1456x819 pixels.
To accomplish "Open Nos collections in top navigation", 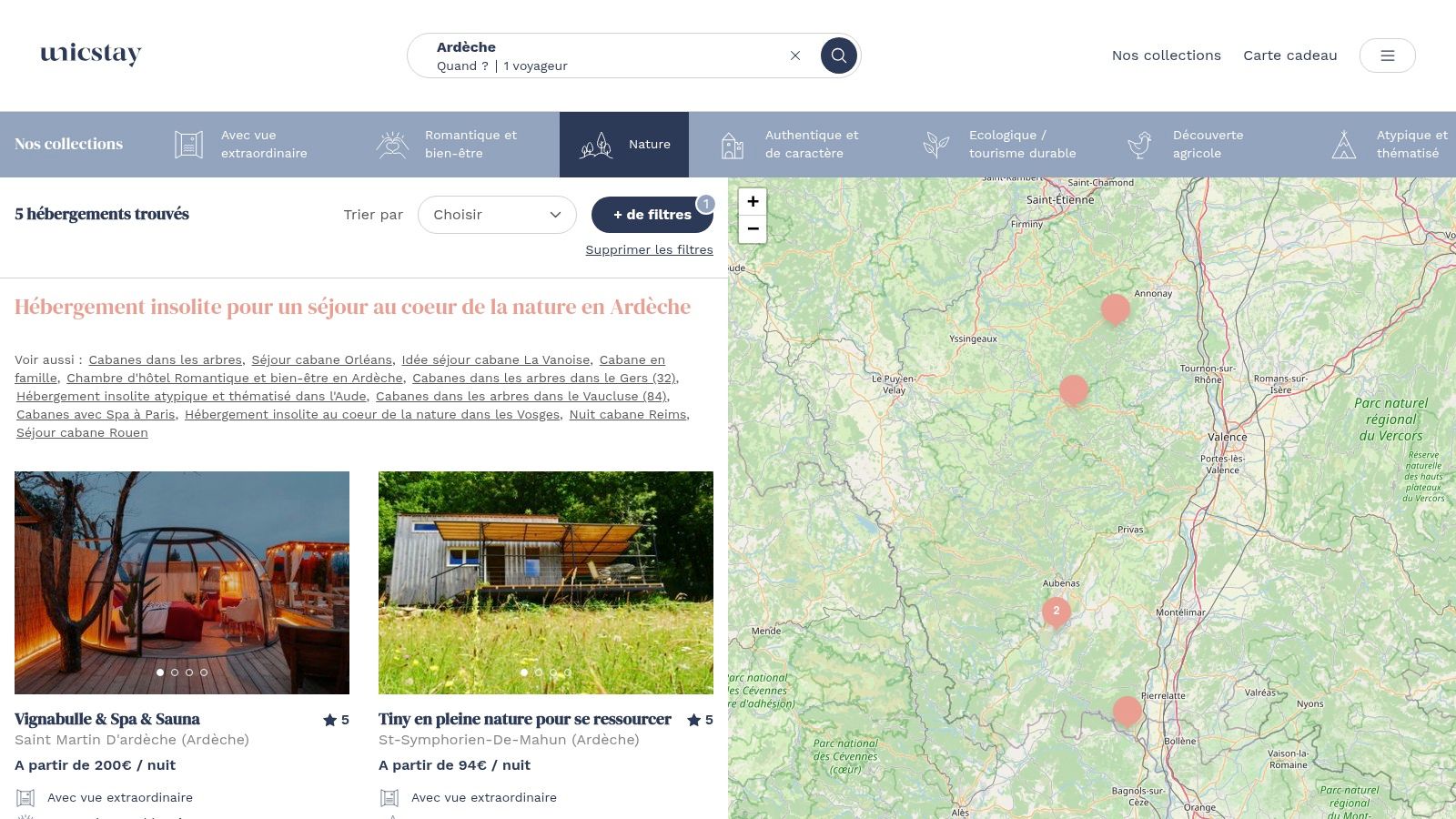I will [1166, 56].
